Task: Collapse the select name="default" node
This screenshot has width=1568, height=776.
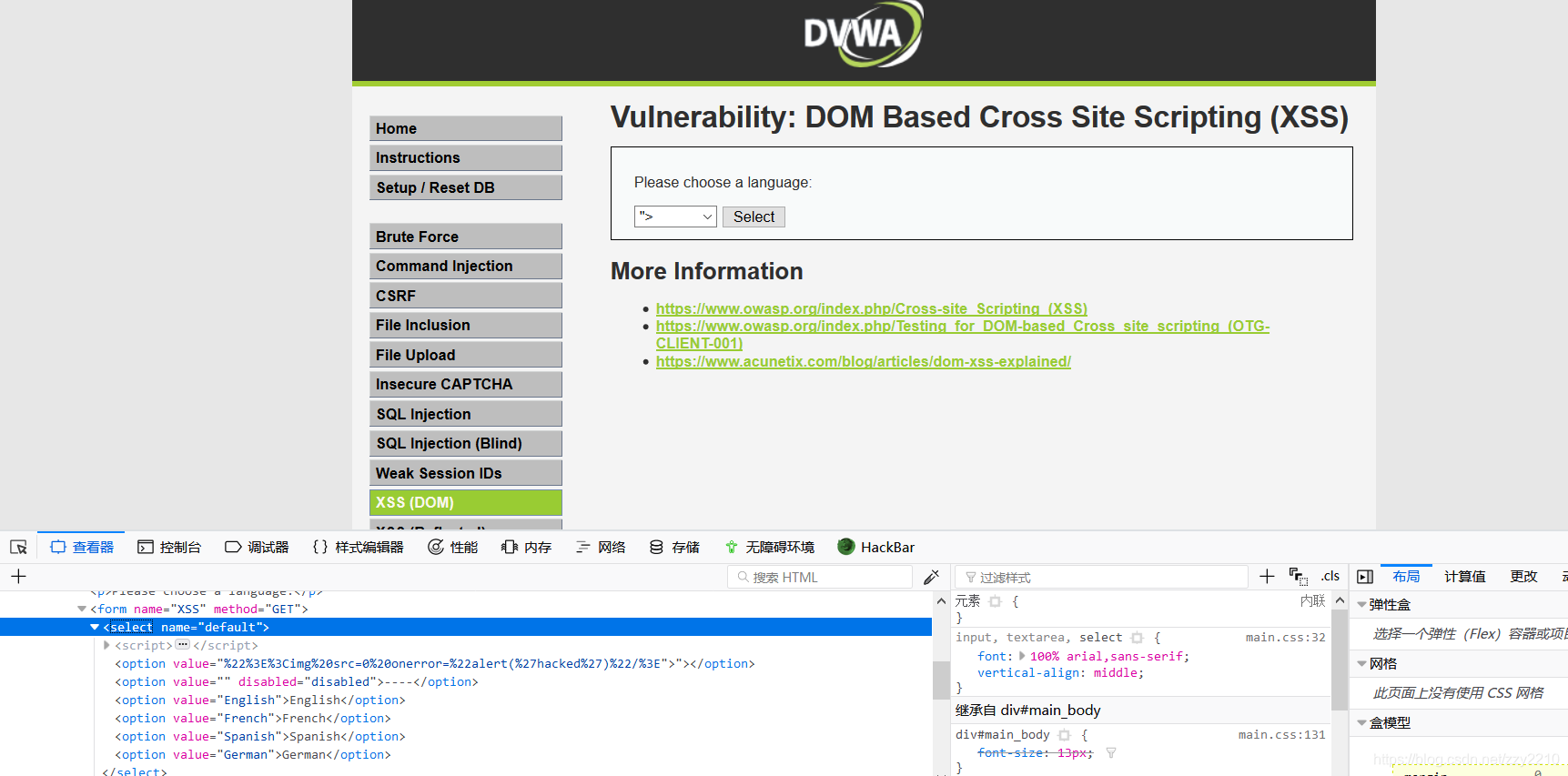Action: click(95, 628)
